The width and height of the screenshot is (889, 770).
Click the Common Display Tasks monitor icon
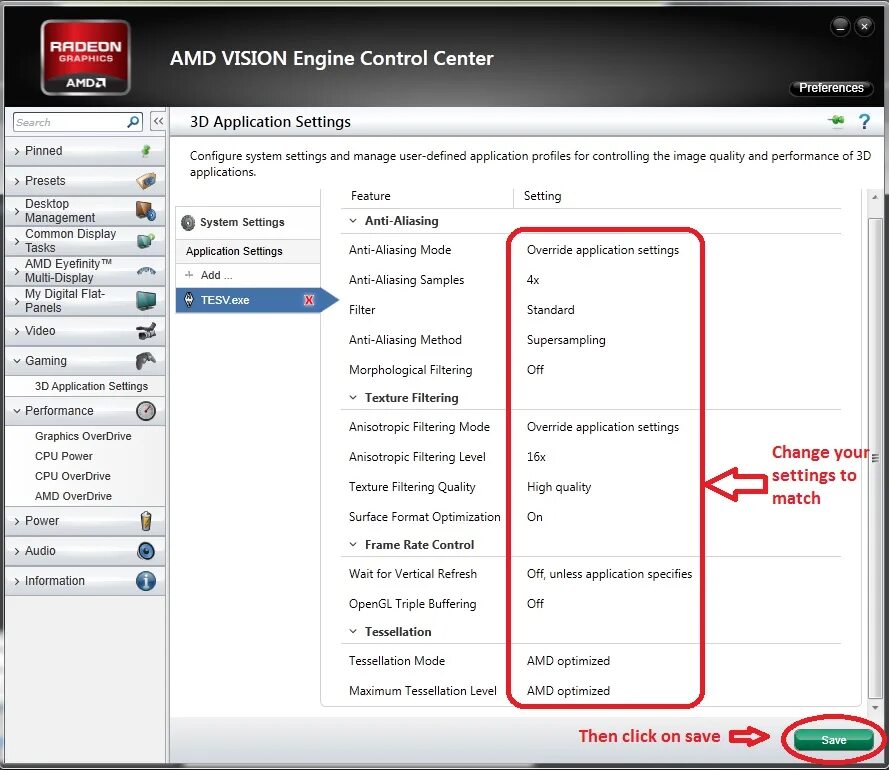[146, 240]
